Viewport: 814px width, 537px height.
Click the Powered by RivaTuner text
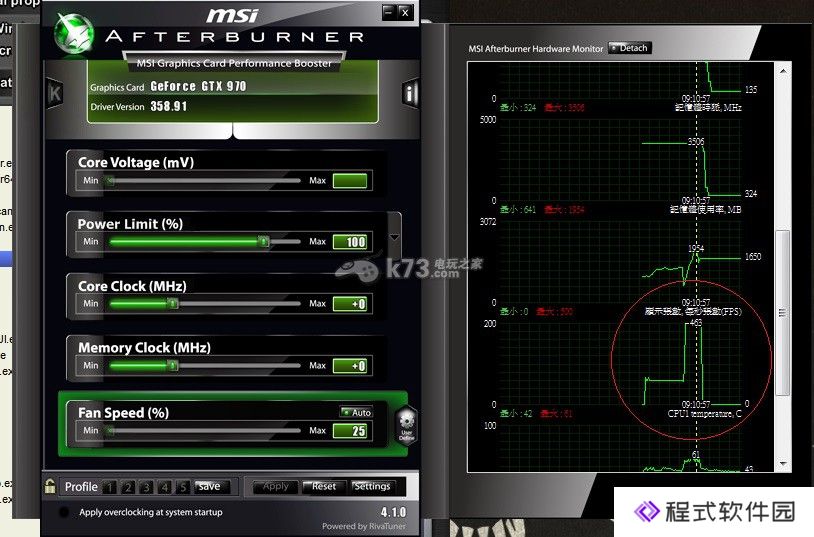[x=363, y=526]
